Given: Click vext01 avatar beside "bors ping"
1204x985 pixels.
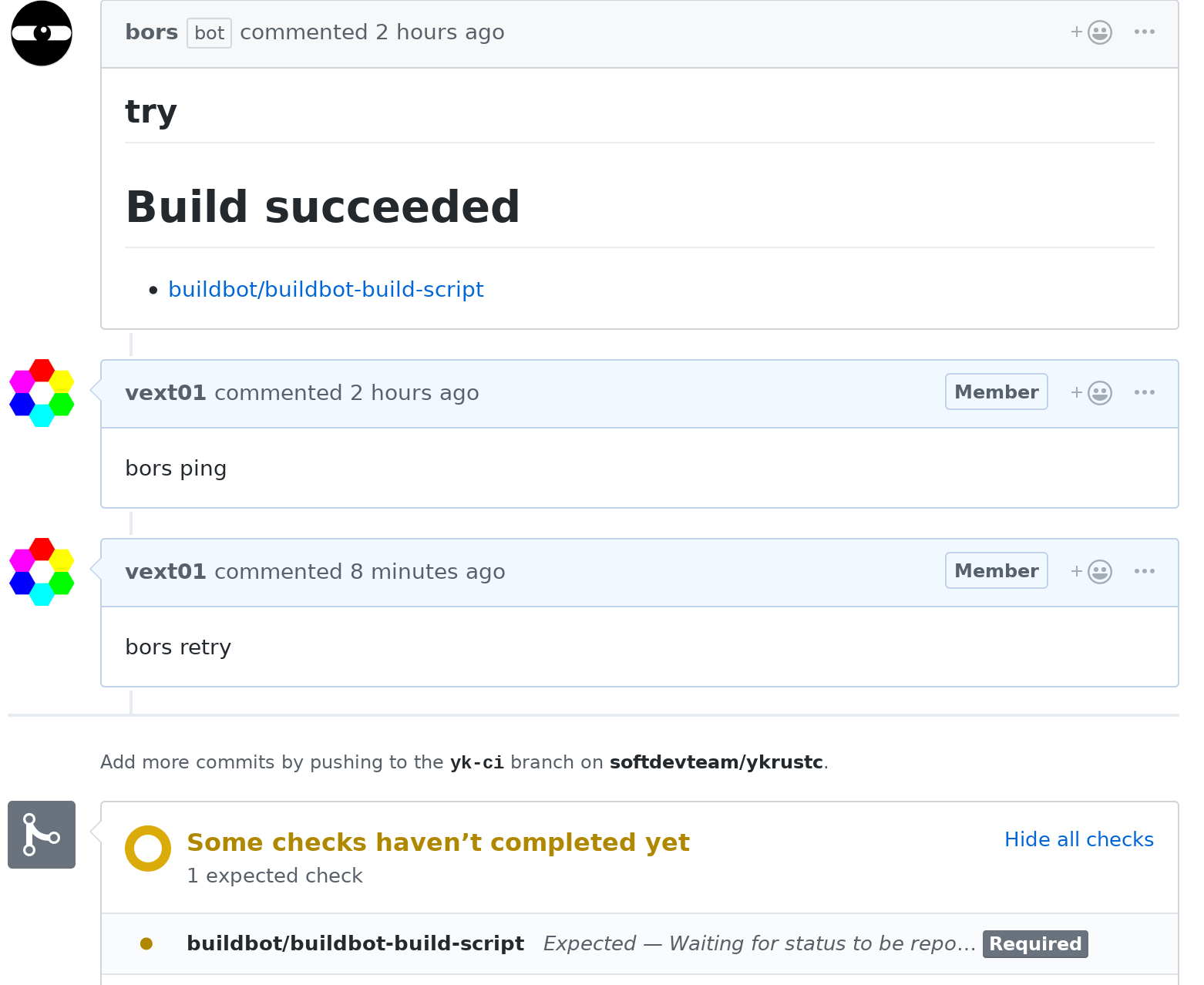Looking at the screenshot, I should click(42, 393).
